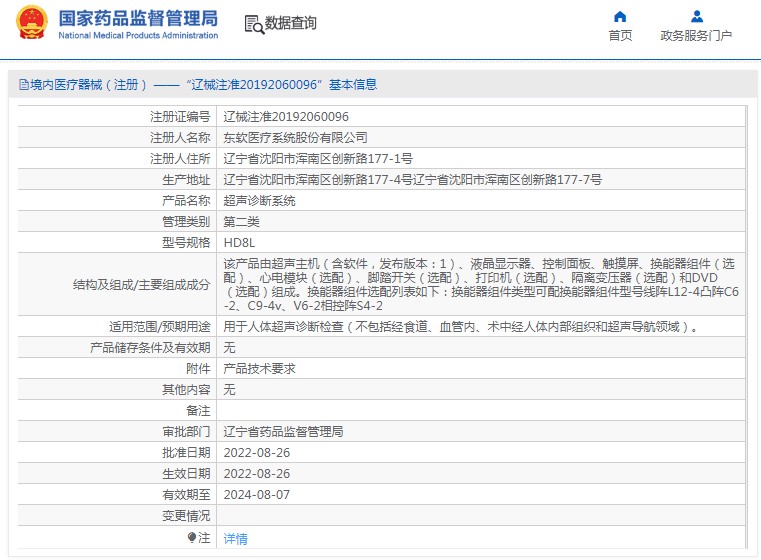Click the 首页 house icon
Viewport: 761px width, 560px height.
[620, 16]
